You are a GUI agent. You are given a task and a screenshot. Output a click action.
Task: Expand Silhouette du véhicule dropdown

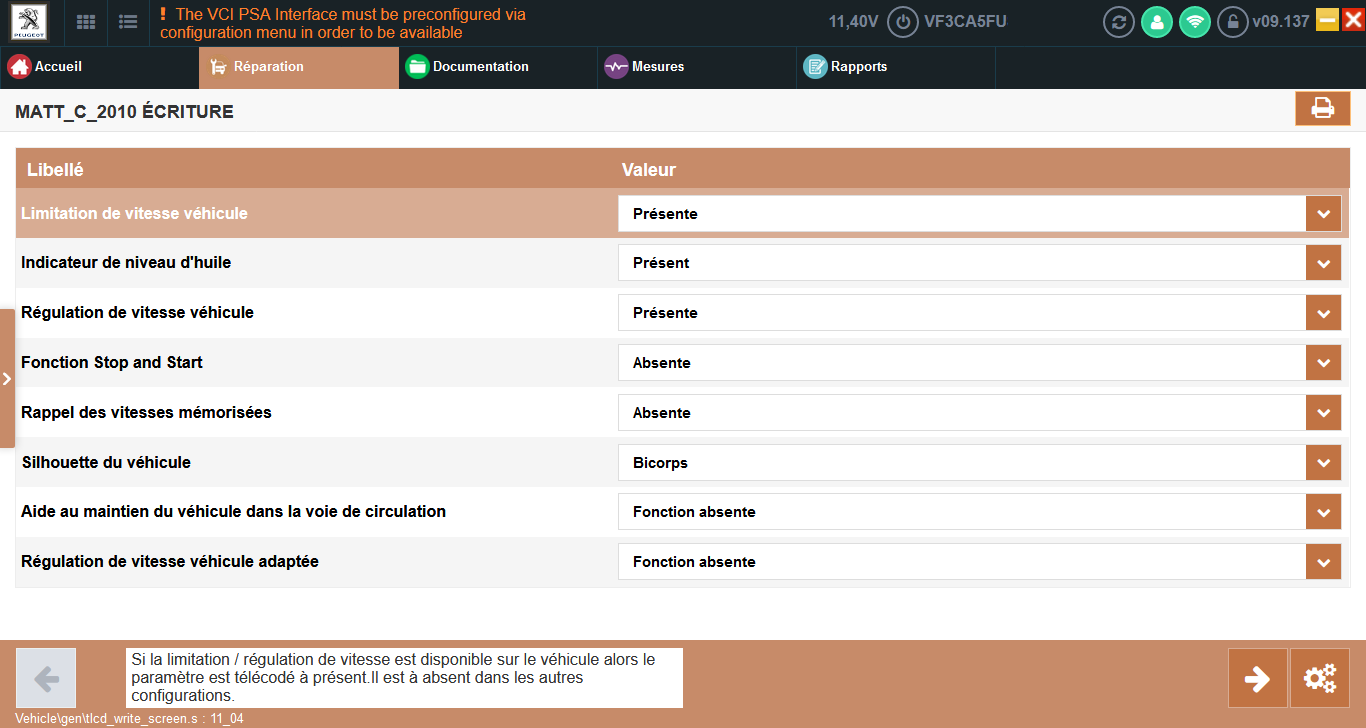click(1323, 463)
